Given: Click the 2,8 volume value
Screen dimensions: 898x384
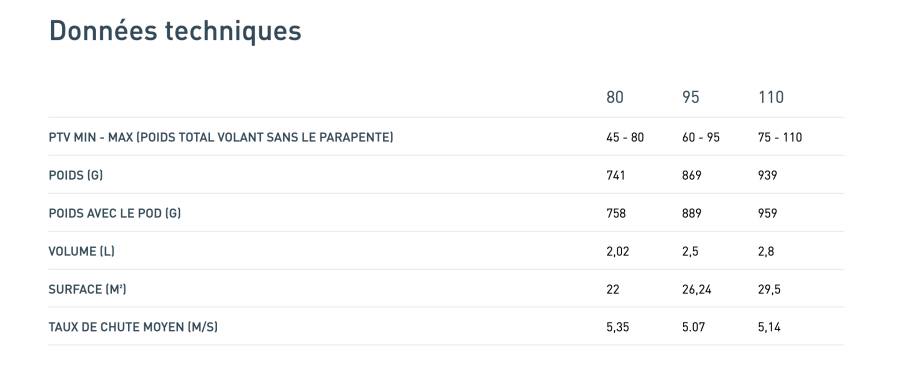Looking at the screenshot, I should pyautogui.click(x=766, y=251).
